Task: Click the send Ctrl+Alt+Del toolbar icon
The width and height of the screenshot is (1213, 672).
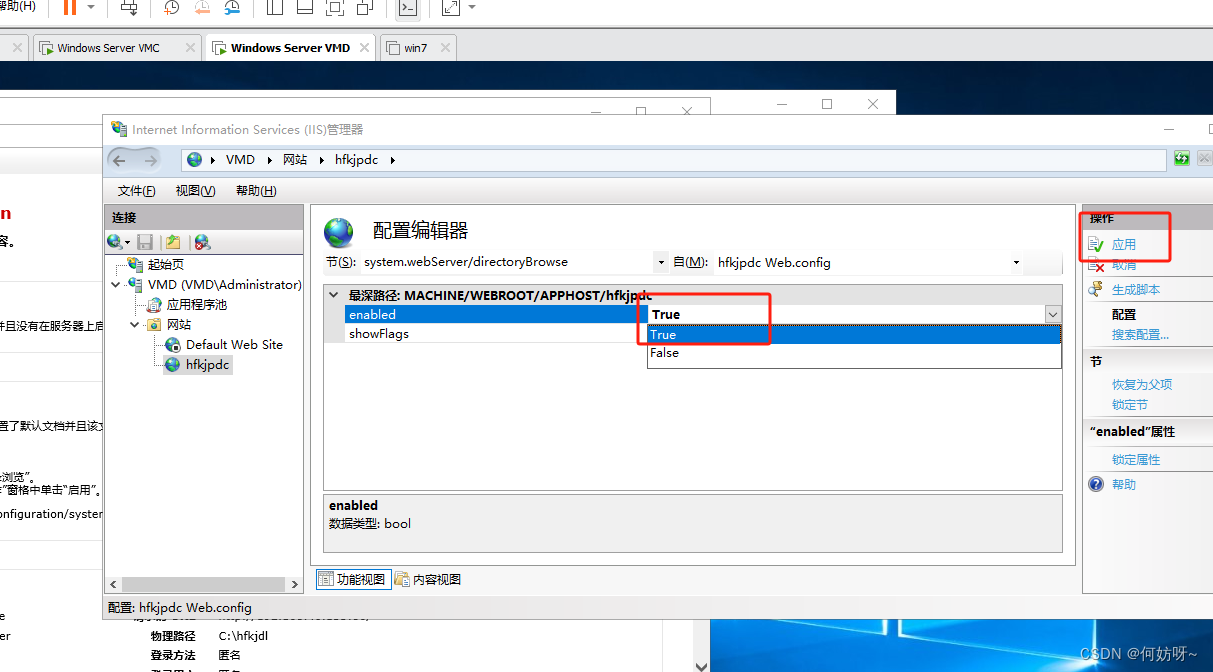Action: pos(129,7)
